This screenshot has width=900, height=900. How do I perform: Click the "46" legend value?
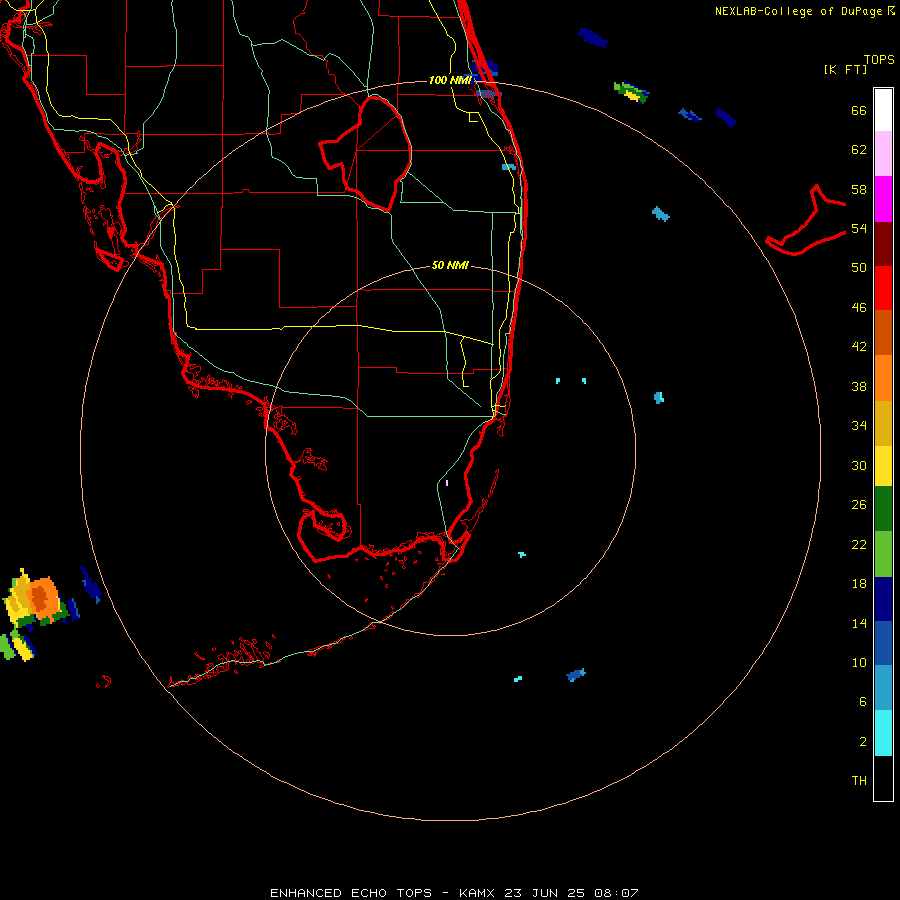(x=859, y=307)
